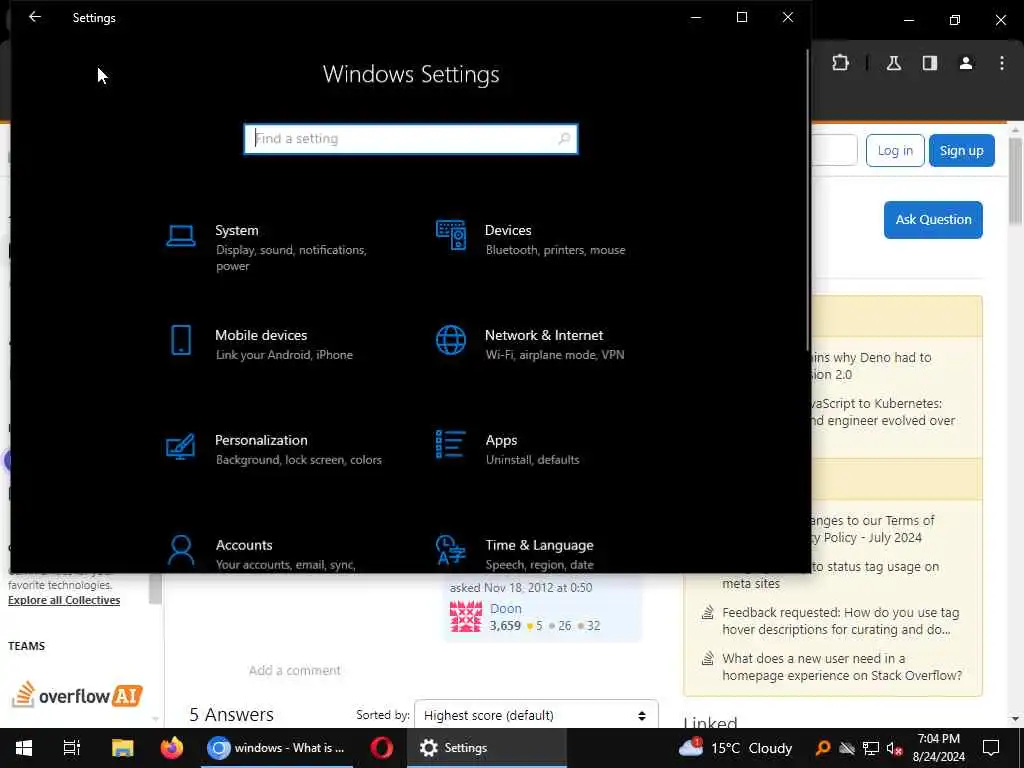Click Log in on Stack Overflow
The image size is (1024, 768).
pos(895,151)
